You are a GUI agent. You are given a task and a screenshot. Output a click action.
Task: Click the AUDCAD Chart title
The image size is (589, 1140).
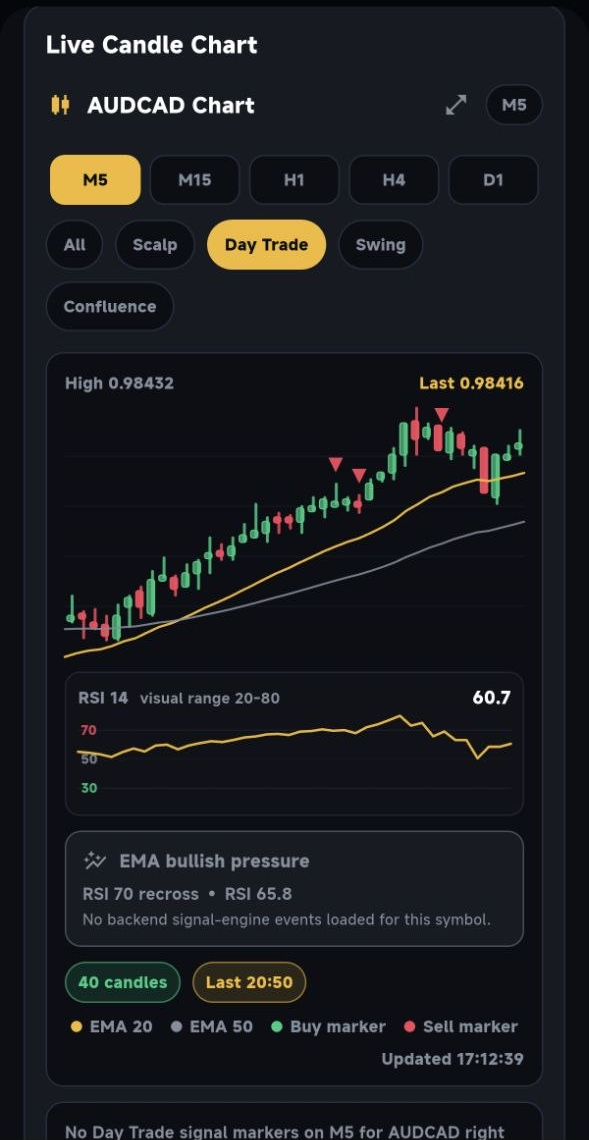[171, 105]
